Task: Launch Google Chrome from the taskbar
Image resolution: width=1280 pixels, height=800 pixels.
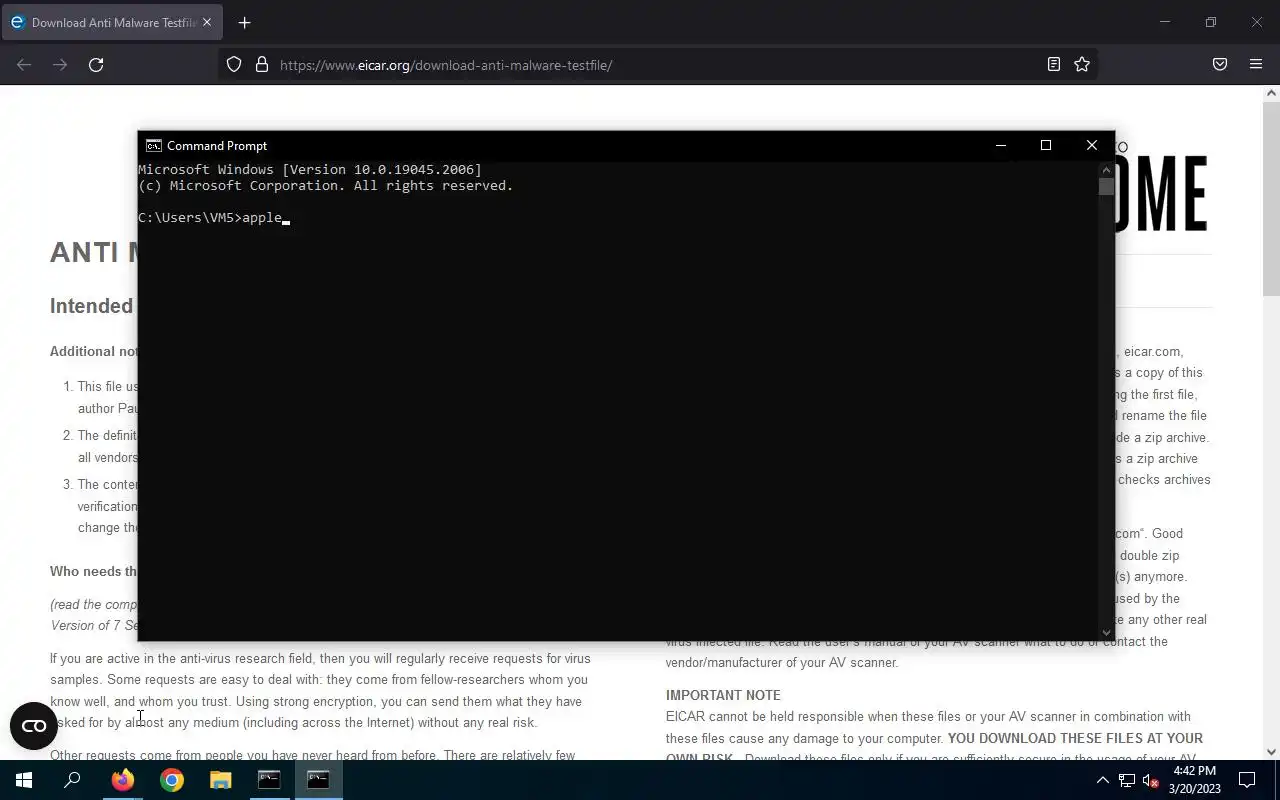Action: (172, 780)
